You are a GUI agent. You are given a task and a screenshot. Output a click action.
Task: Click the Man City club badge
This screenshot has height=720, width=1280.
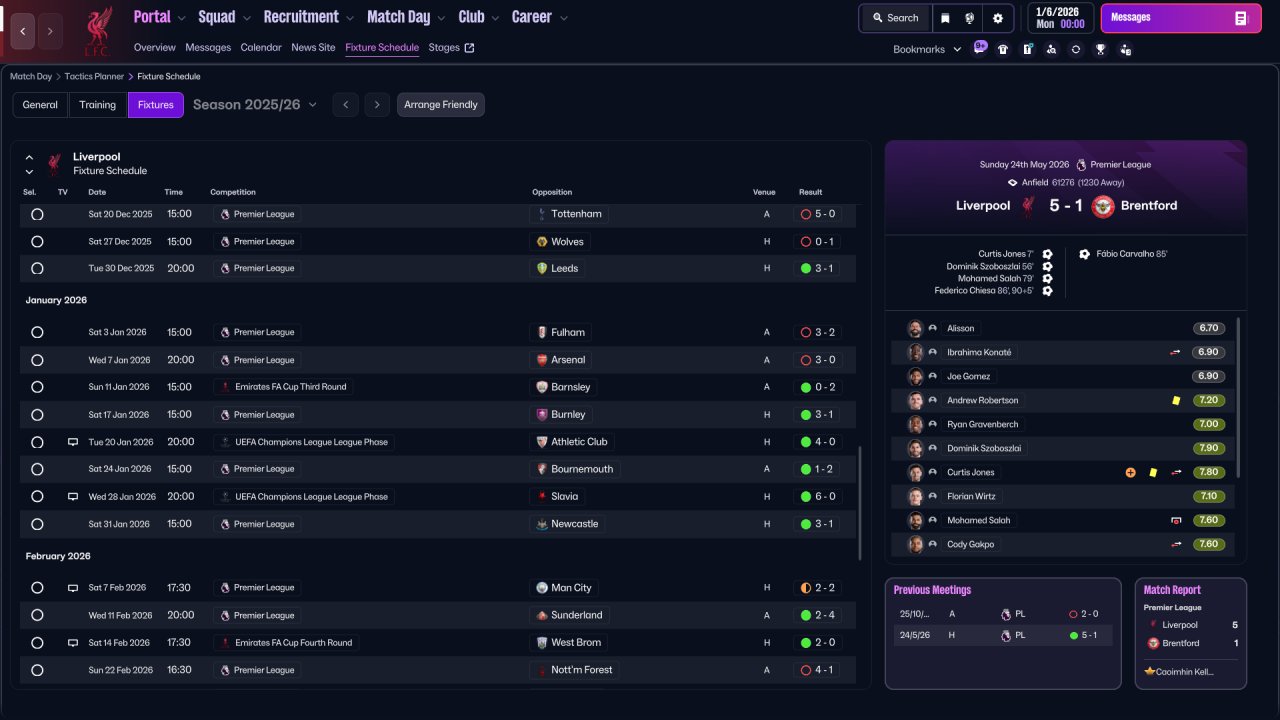coord(542,588)
